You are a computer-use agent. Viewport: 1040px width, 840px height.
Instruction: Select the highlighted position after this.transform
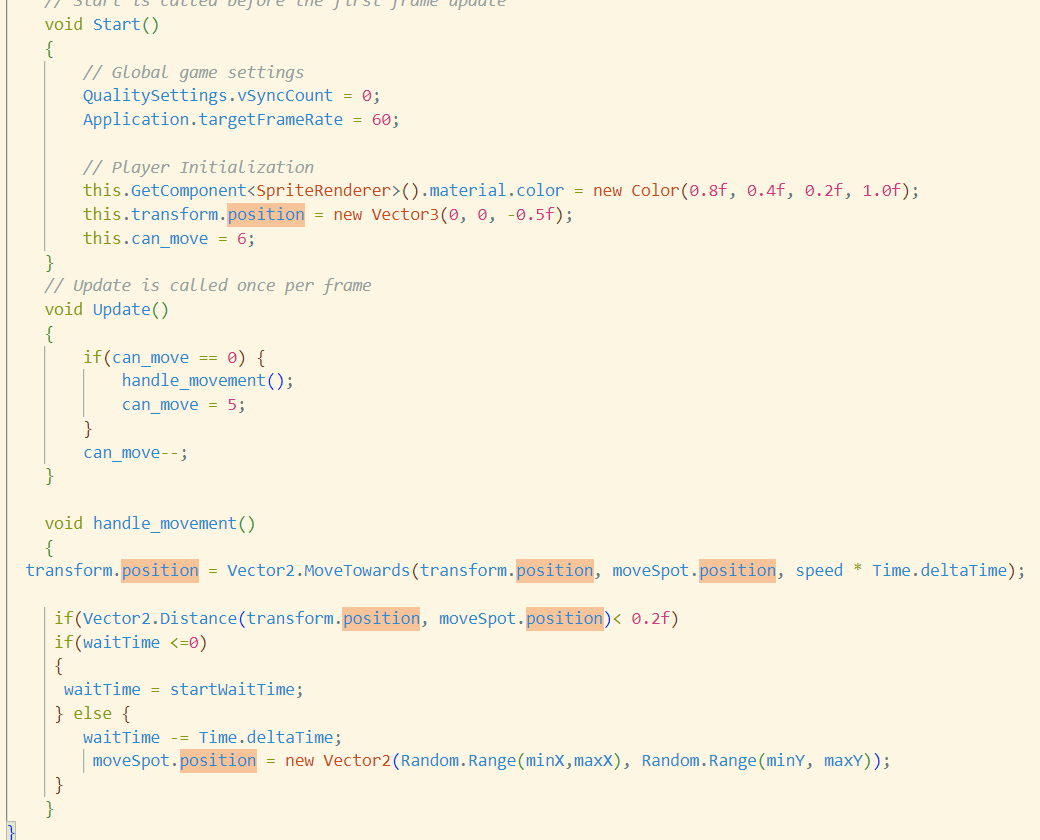pyautogui.click(x=265, y=214)
